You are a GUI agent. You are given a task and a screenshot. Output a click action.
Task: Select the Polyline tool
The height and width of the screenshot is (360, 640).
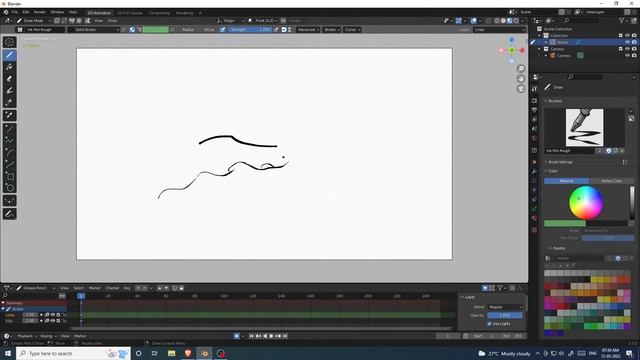click(9, 140)
